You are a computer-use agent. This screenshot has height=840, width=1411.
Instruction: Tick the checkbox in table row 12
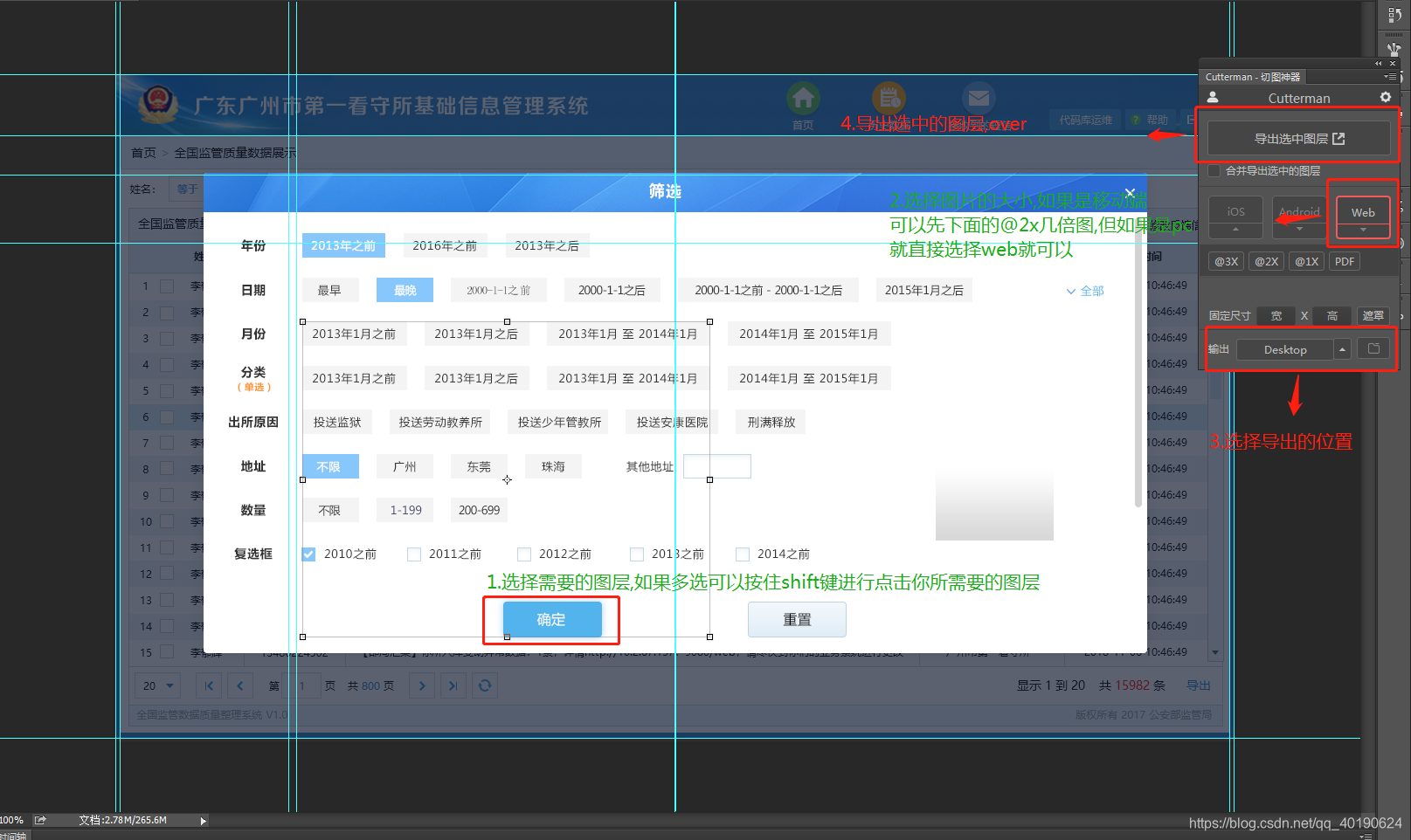point(167,574)
